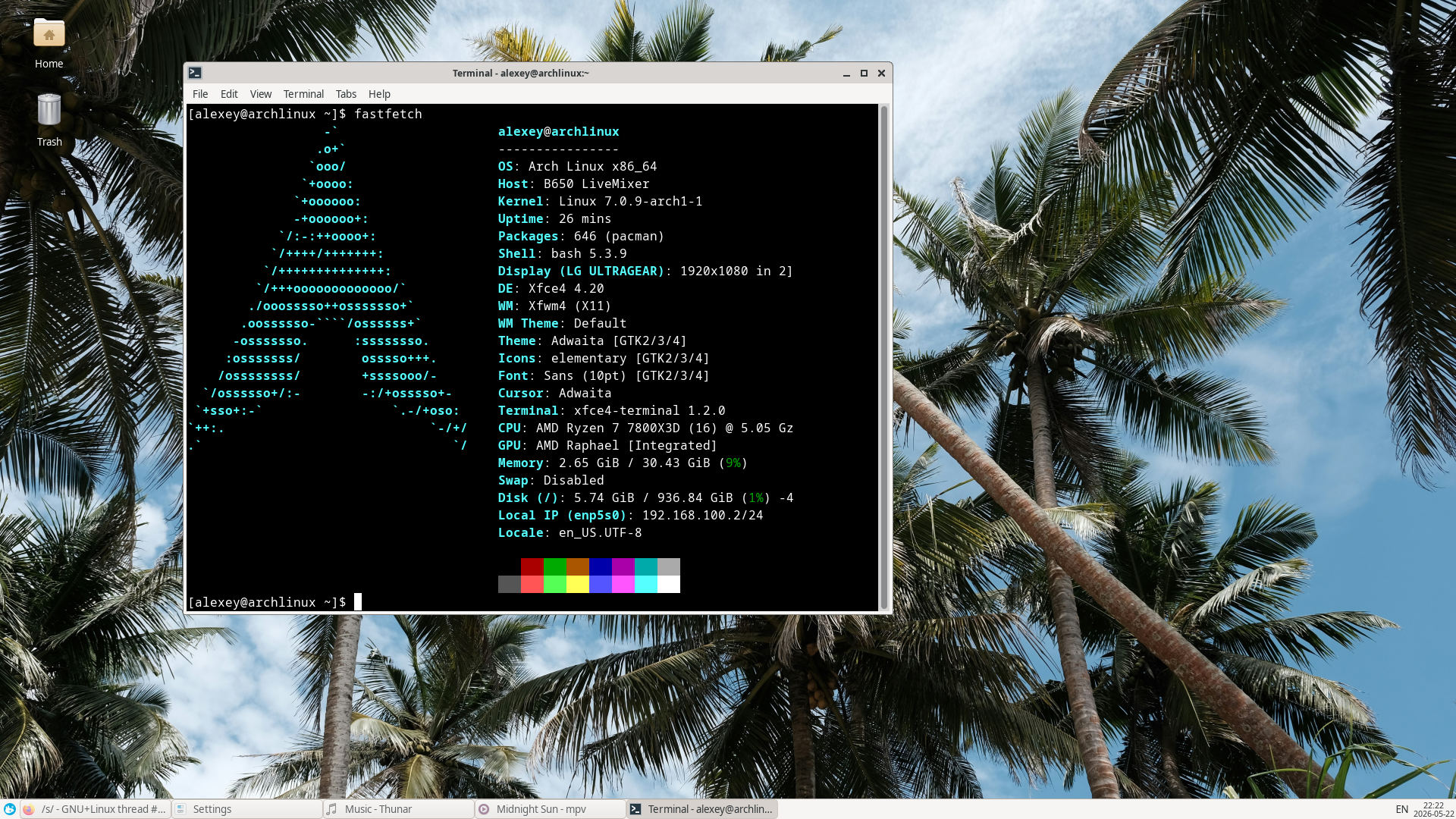Maximize the Terminal window

pyautogui.click(x=864, y=73)
